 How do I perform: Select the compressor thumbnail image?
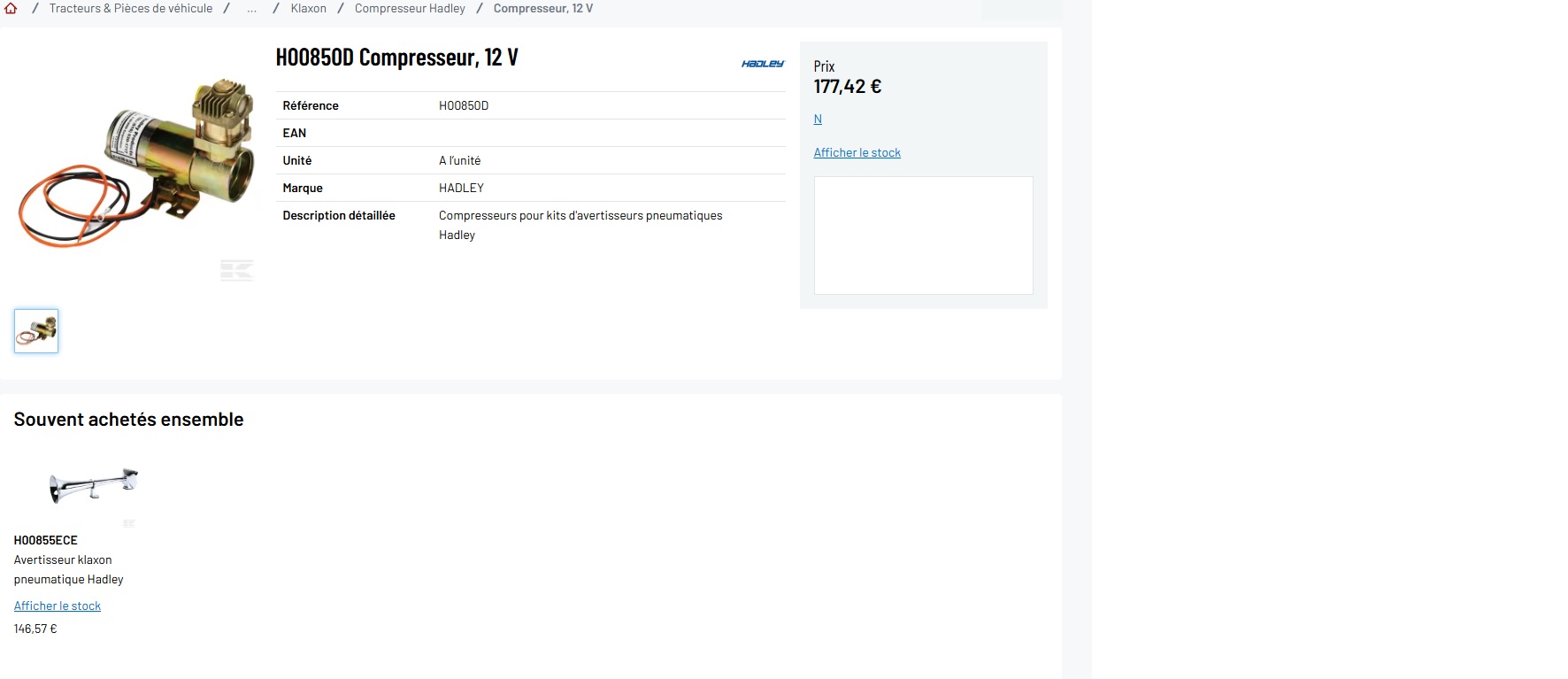click(36, 331)
